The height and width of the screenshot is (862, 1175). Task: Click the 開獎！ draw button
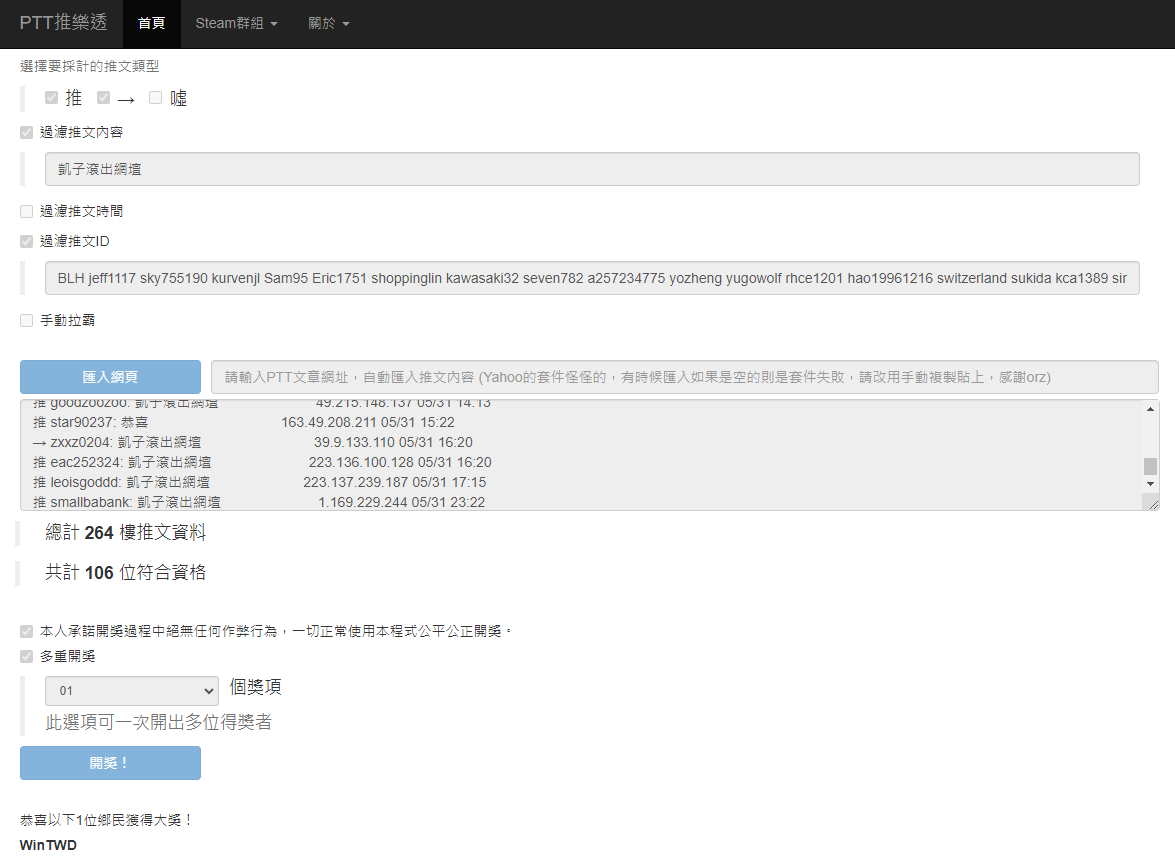point(110,763)
